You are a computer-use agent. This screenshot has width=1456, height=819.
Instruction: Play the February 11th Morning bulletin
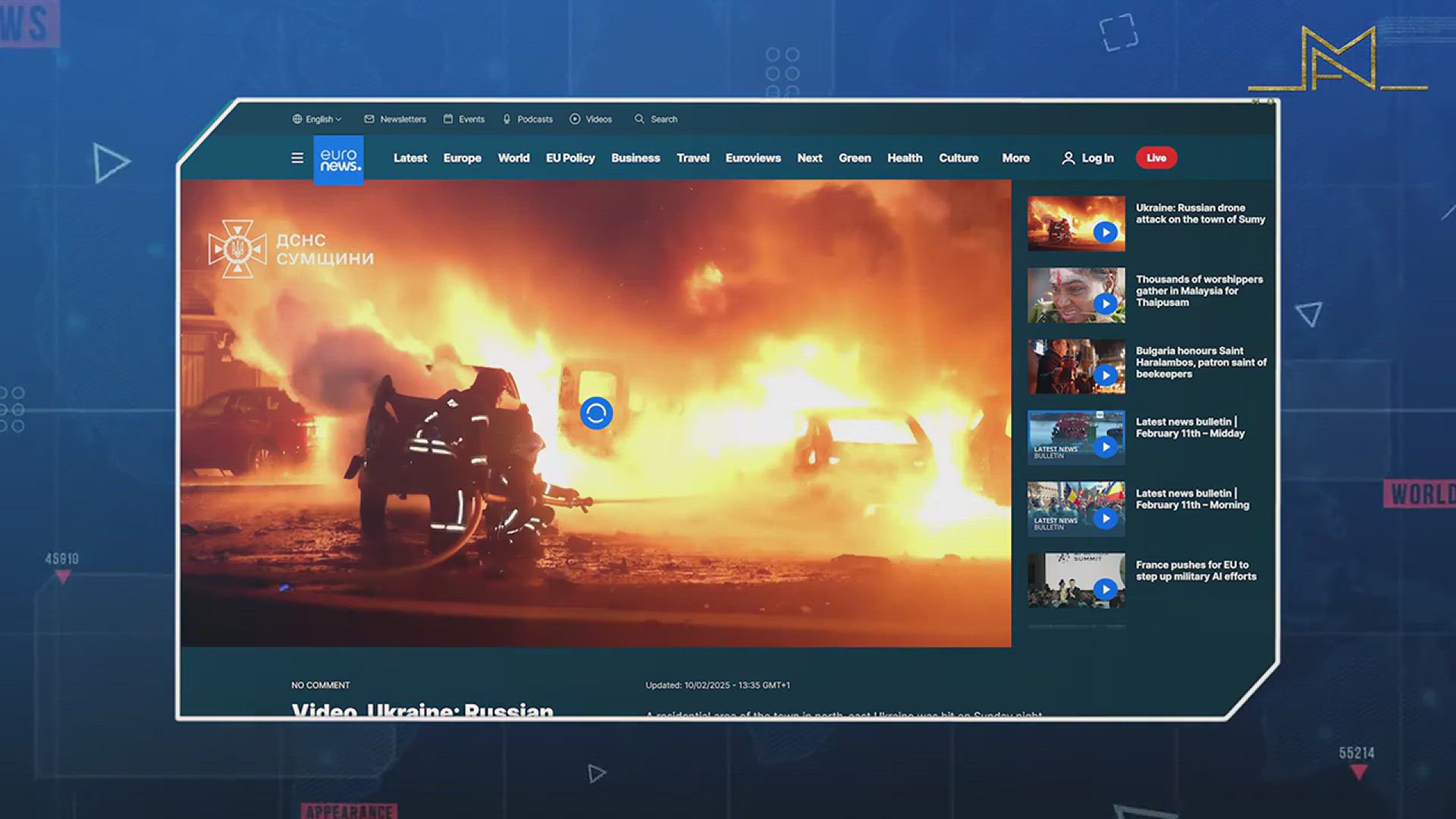point(1106,519)
